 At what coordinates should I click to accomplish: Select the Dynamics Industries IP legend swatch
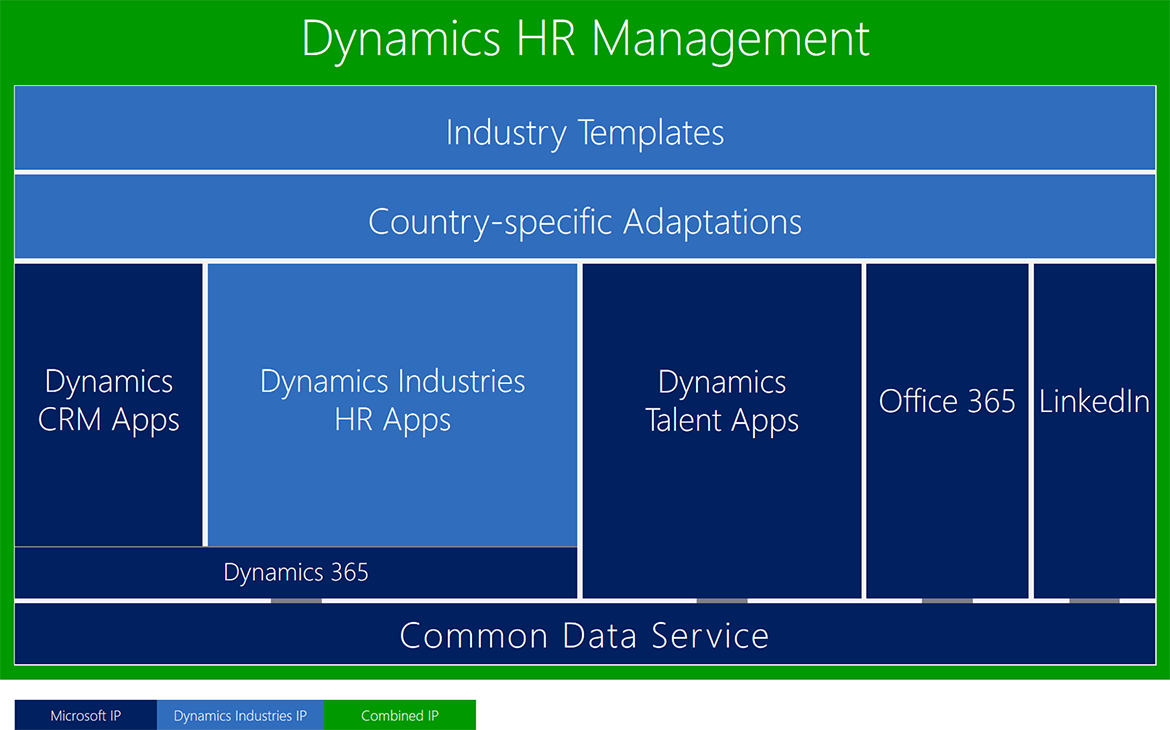pyautogui.click(x=240, y=715)
